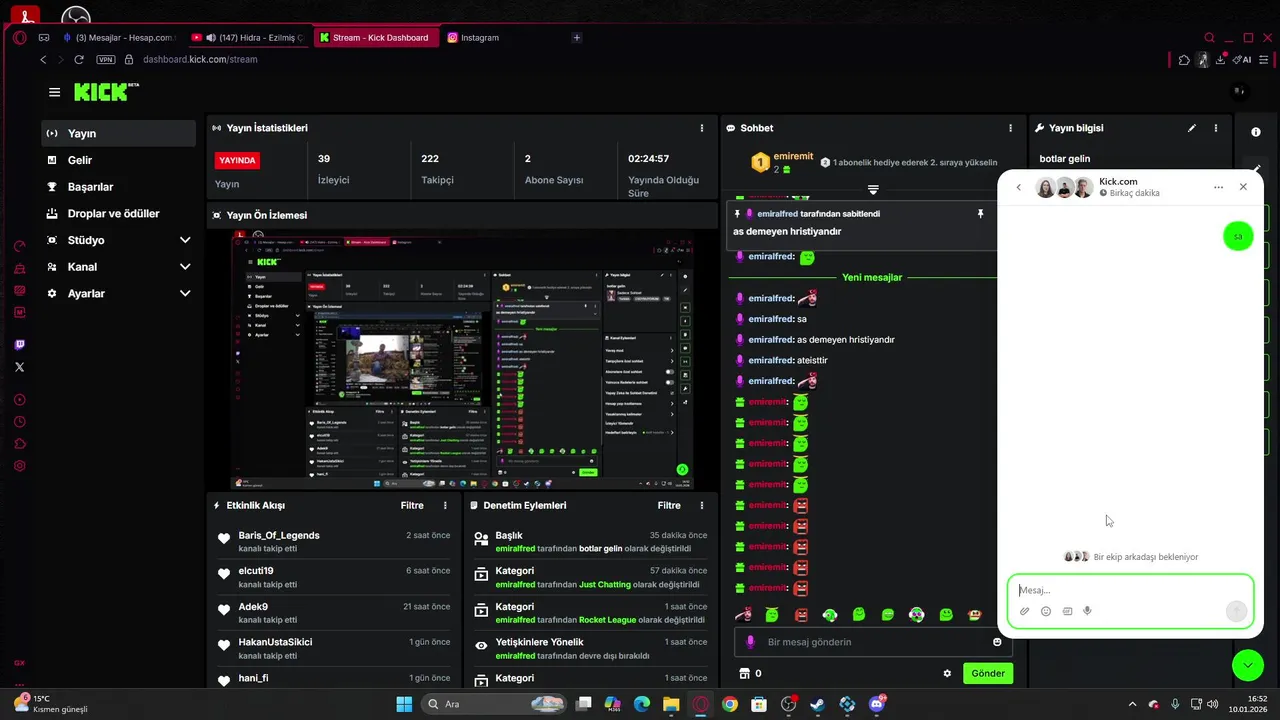Open Windows Start menu
This screenshot has height=720, width=1280.
click(404, 704)
